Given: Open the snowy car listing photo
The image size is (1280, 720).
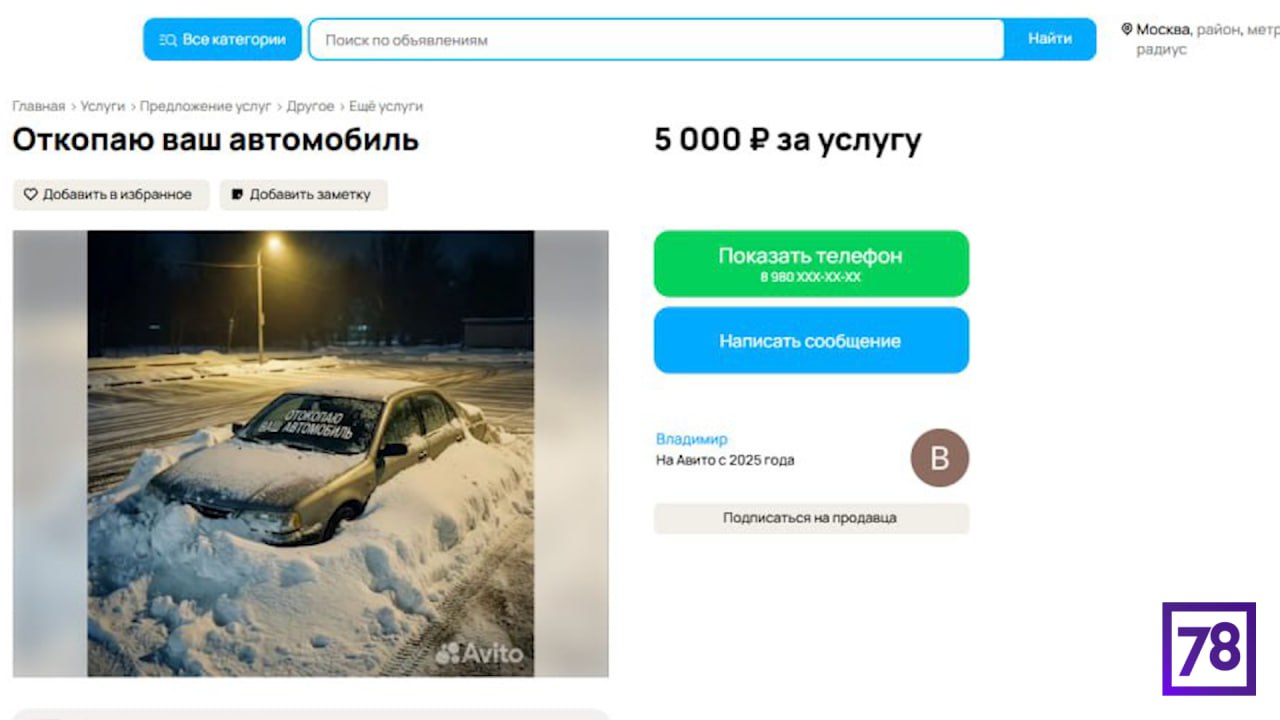Looking at the screenshot, I should coord(310,453).
